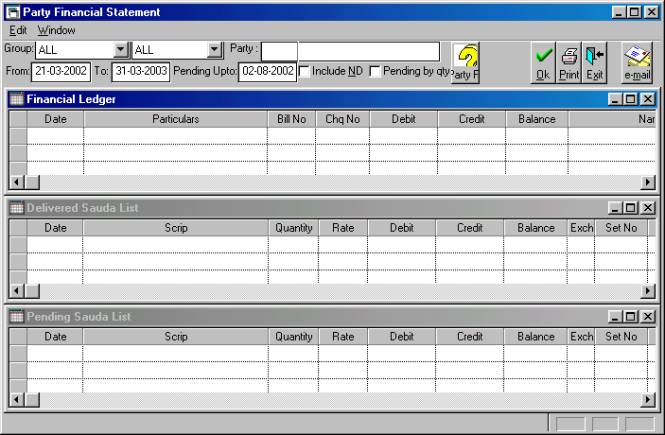Open the e-mail icon button
Image resolution: width=665 pixels, height=435 pixels.
(637, 62)
